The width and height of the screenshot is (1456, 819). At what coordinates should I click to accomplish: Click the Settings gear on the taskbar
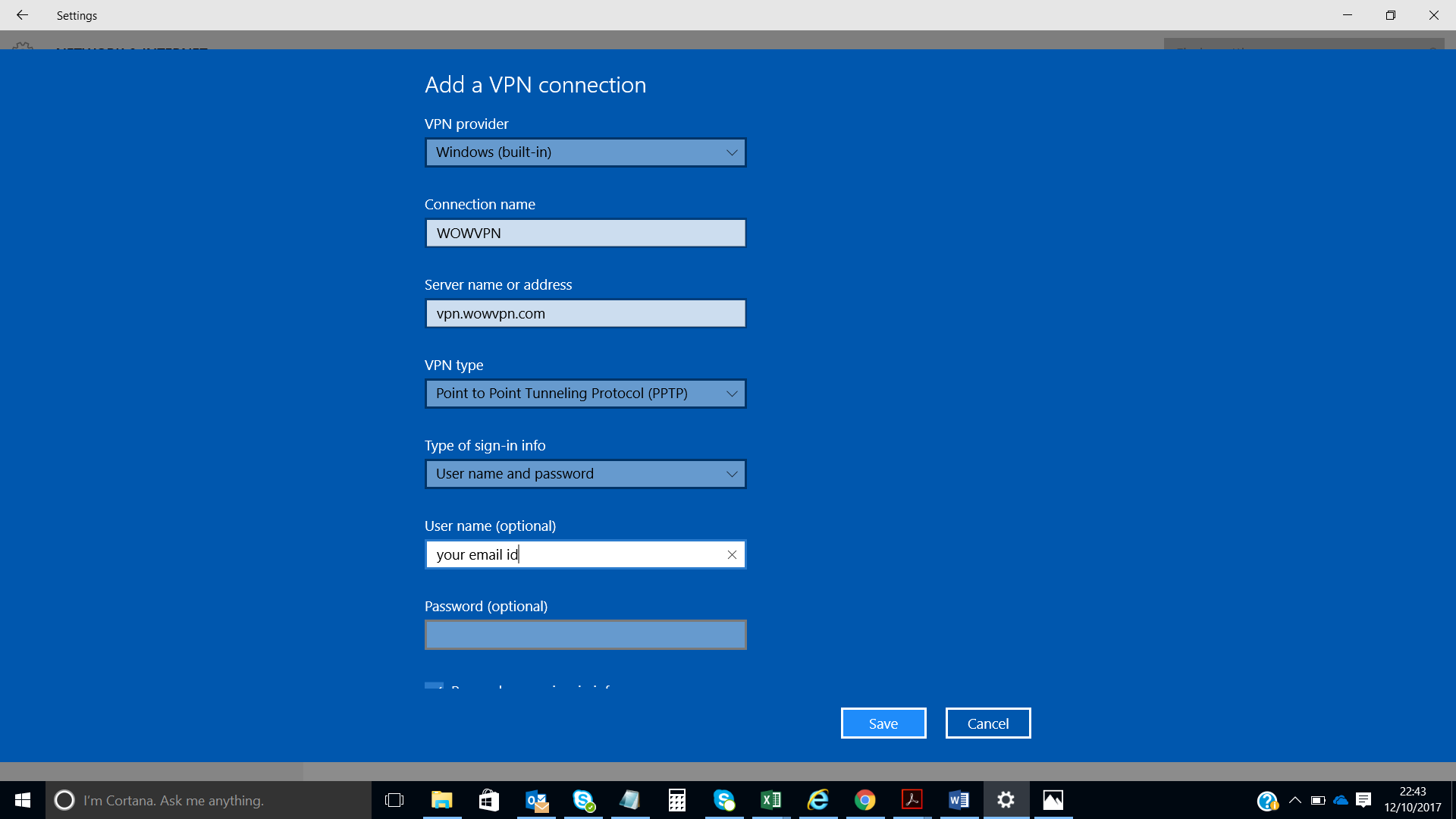click(1006, 800)
